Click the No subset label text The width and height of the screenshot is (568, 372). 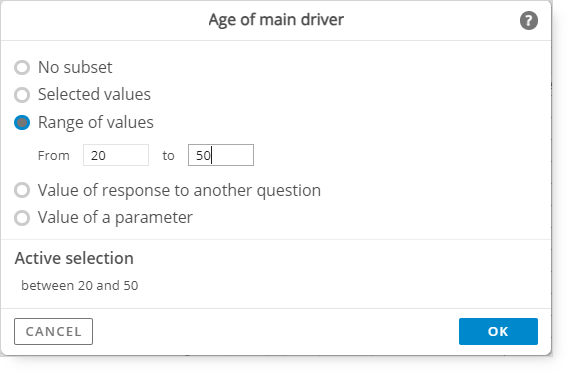pyautogui.click(x=75, y=67)
